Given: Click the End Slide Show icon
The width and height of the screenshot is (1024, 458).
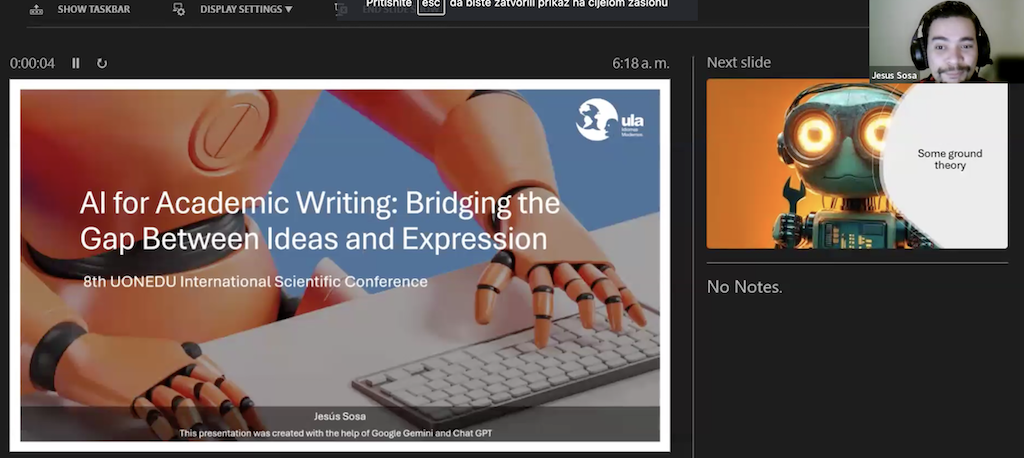Looking at the screenshot, I should 340,8.
